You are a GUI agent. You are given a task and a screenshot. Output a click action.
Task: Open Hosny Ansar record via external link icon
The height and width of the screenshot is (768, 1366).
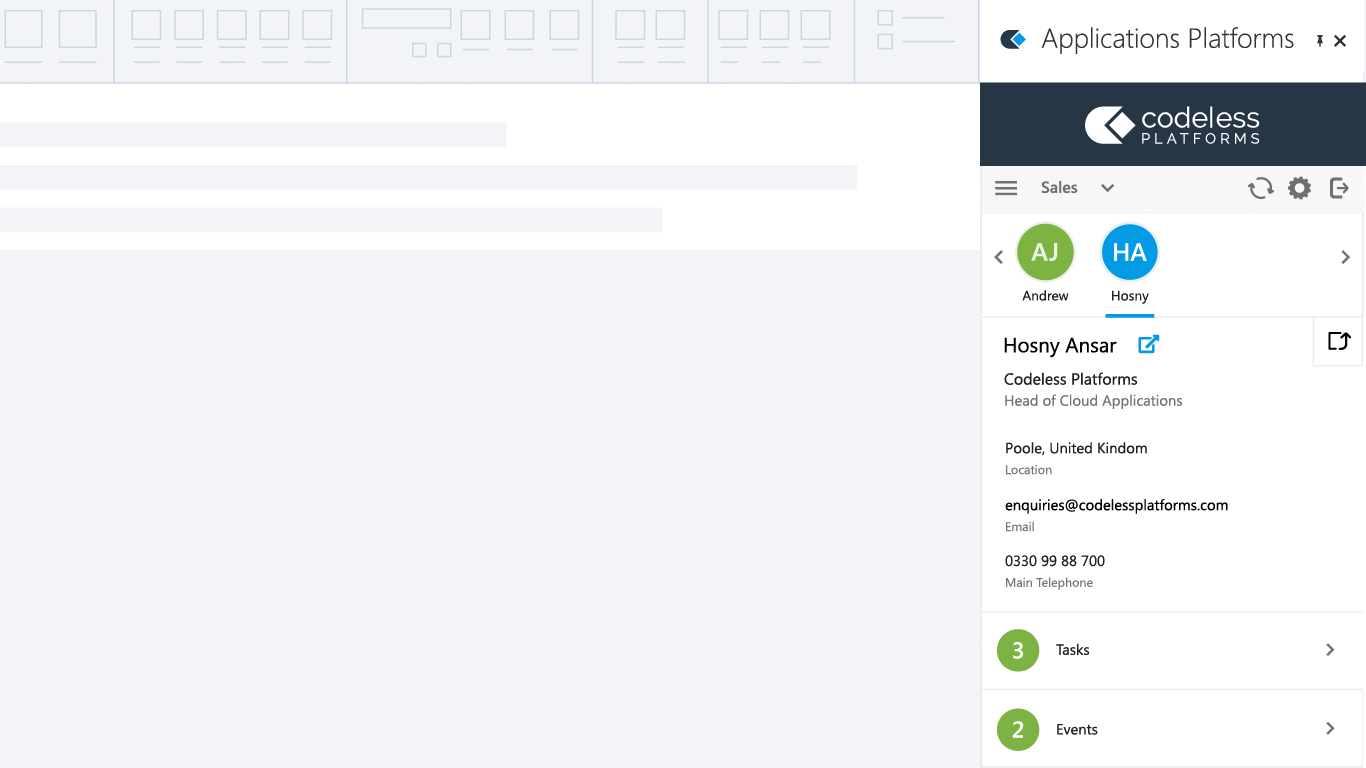click(x=1149, y=344)
